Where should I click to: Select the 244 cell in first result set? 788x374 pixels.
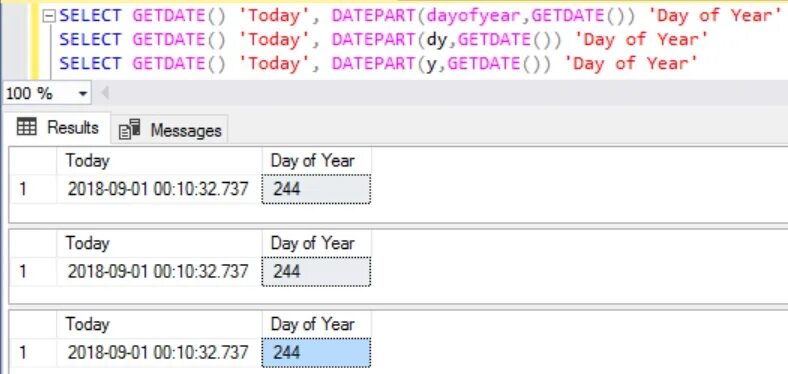click(316, 189)
